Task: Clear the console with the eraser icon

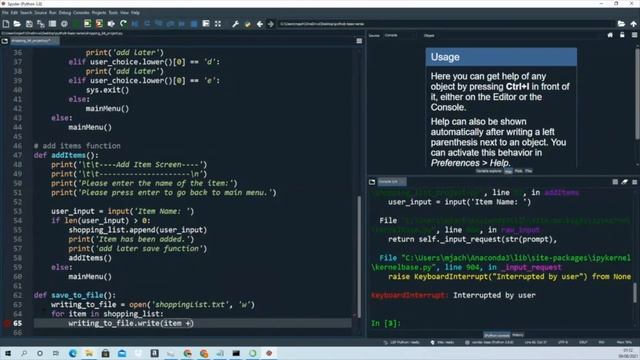Action: coord(624,182)
